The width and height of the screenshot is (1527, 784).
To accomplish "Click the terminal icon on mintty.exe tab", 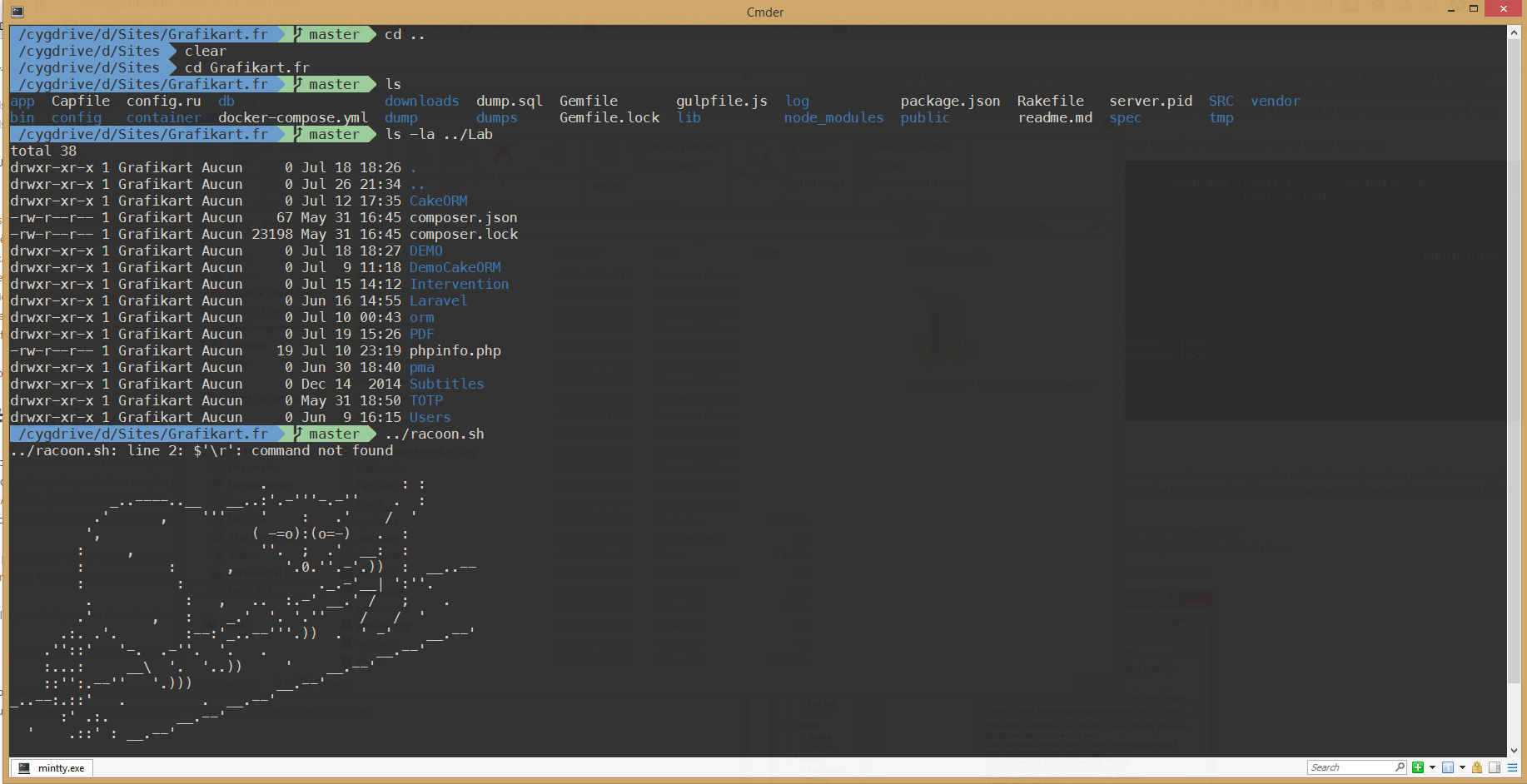I will tap(24, 768).
